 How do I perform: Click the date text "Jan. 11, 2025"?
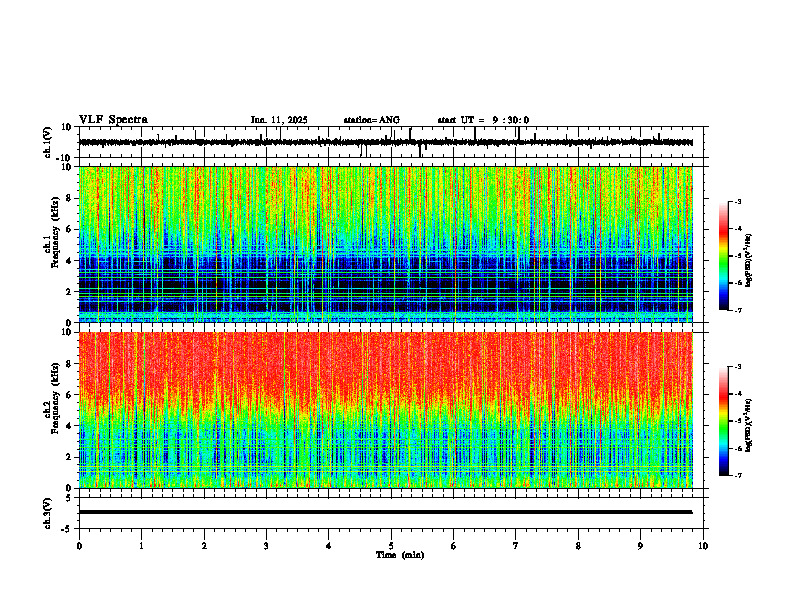click(279, 120)
